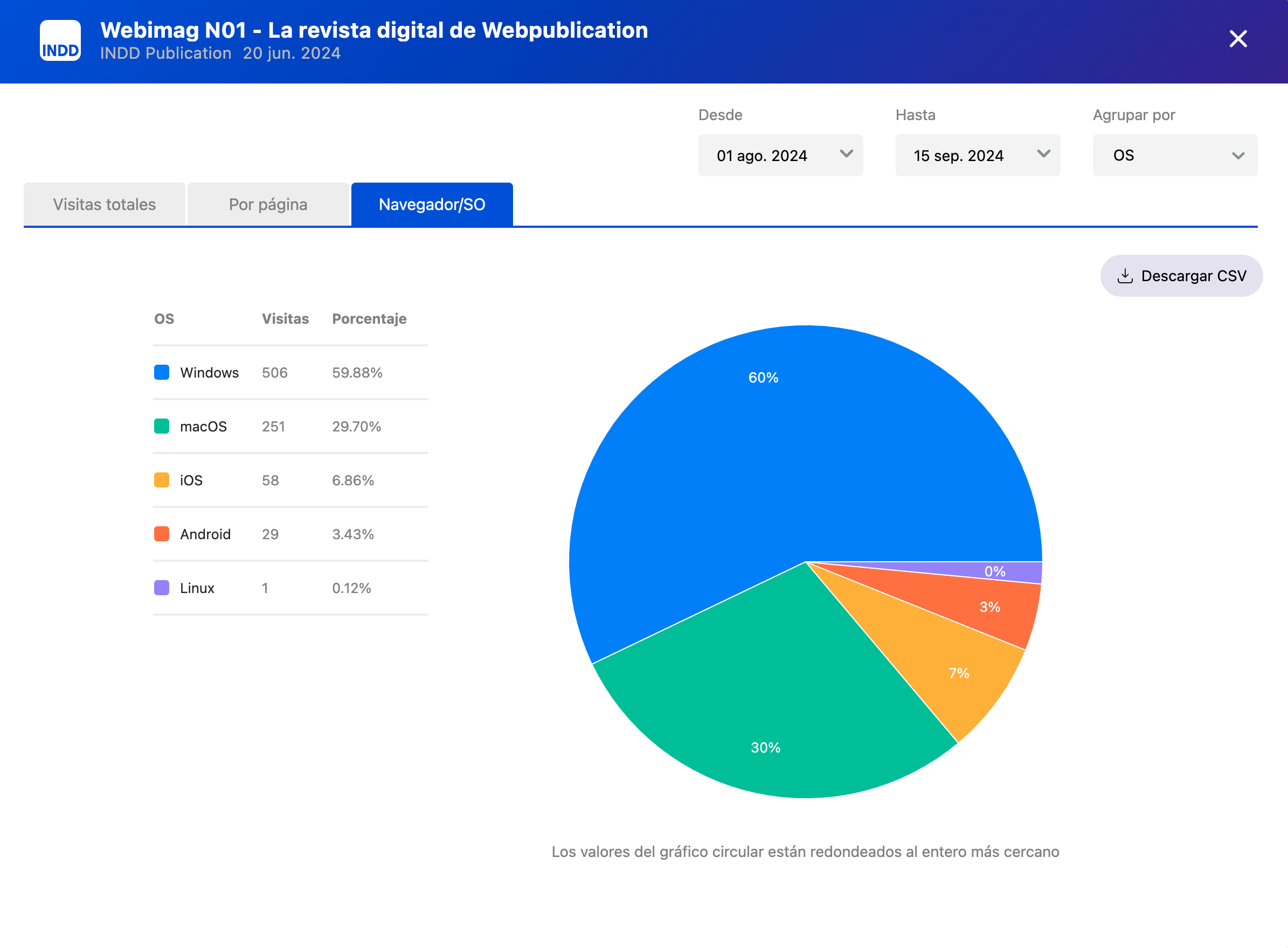Open the Agrupar por OS dropdown
This screenshot has height=948, width=1288.
1175,156
